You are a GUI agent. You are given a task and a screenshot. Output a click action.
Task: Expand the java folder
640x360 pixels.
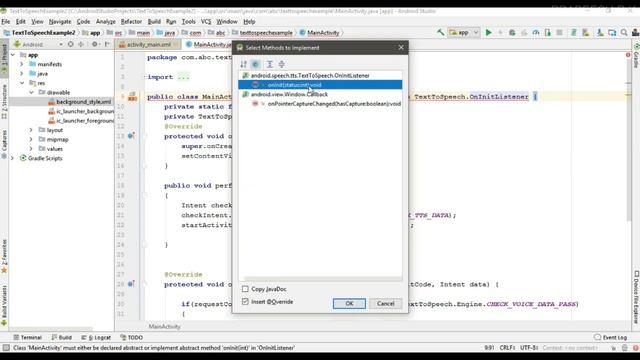click(x=22, y=73)
